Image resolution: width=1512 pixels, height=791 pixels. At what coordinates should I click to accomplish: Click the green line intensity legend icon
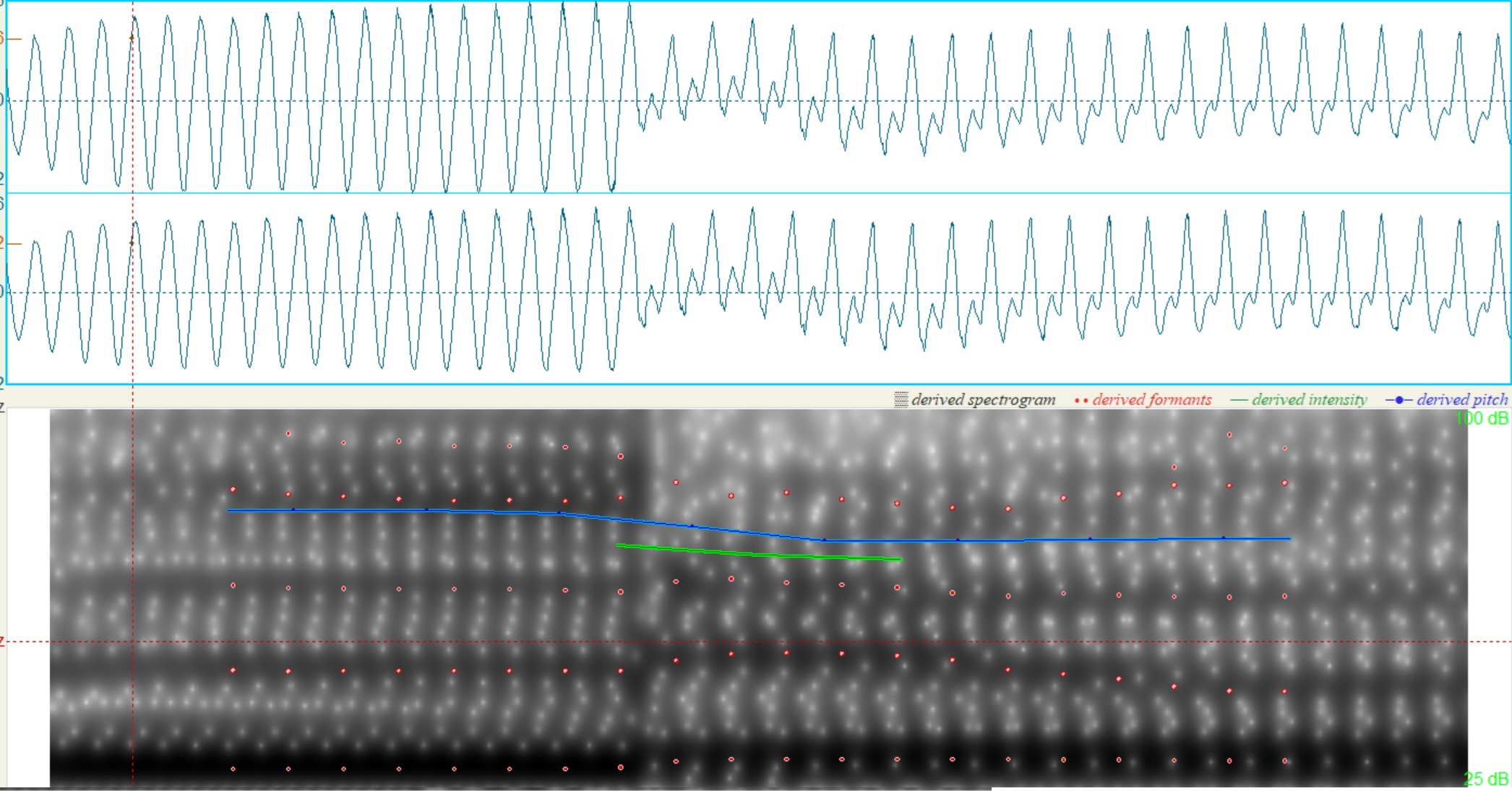(1239, 400)
